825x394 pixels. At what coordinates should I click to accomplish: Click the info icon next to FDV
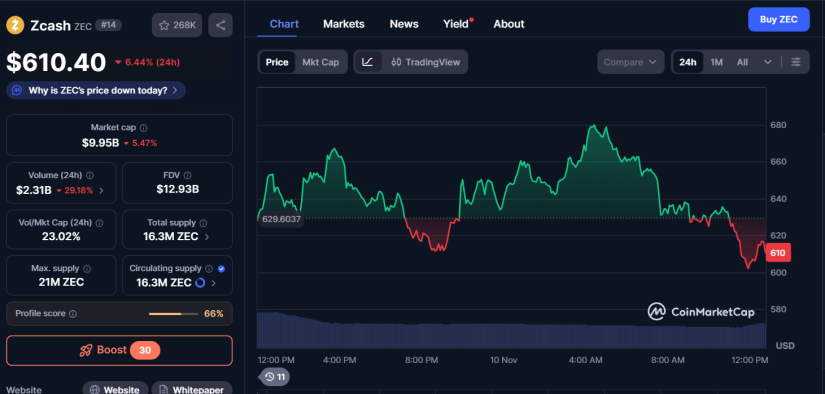point(188,175)
